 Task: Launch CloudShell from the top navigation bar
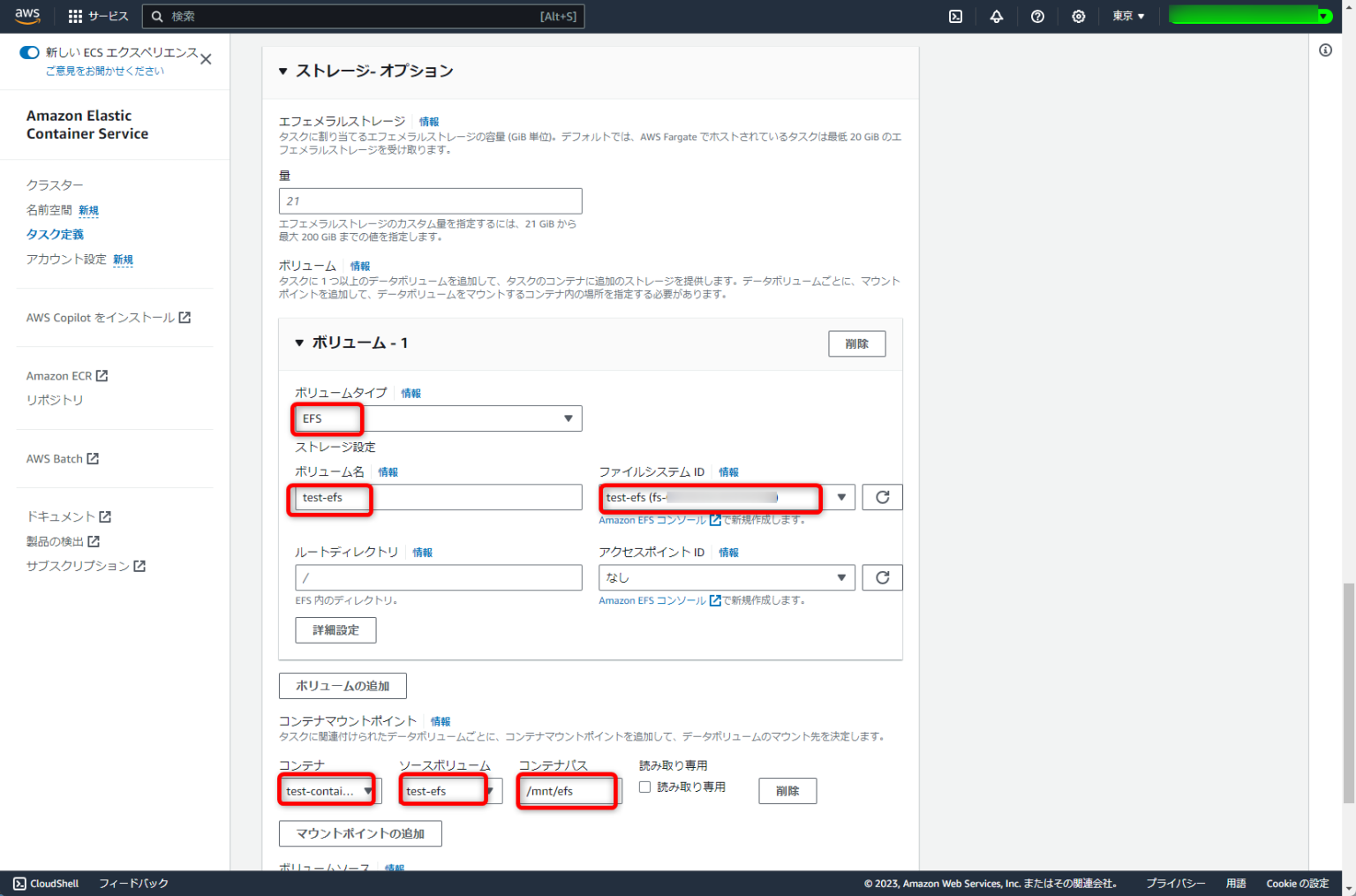click(45, 883)
